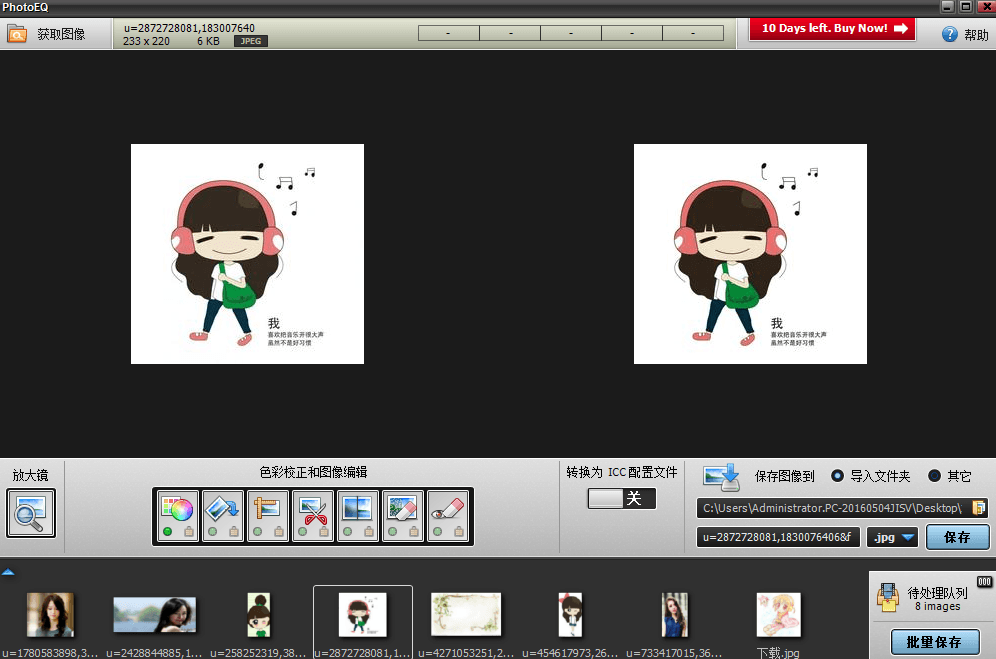The image size is (996, 659).
Task: Open the .jpg format dropdown
Action: (892, 537)
